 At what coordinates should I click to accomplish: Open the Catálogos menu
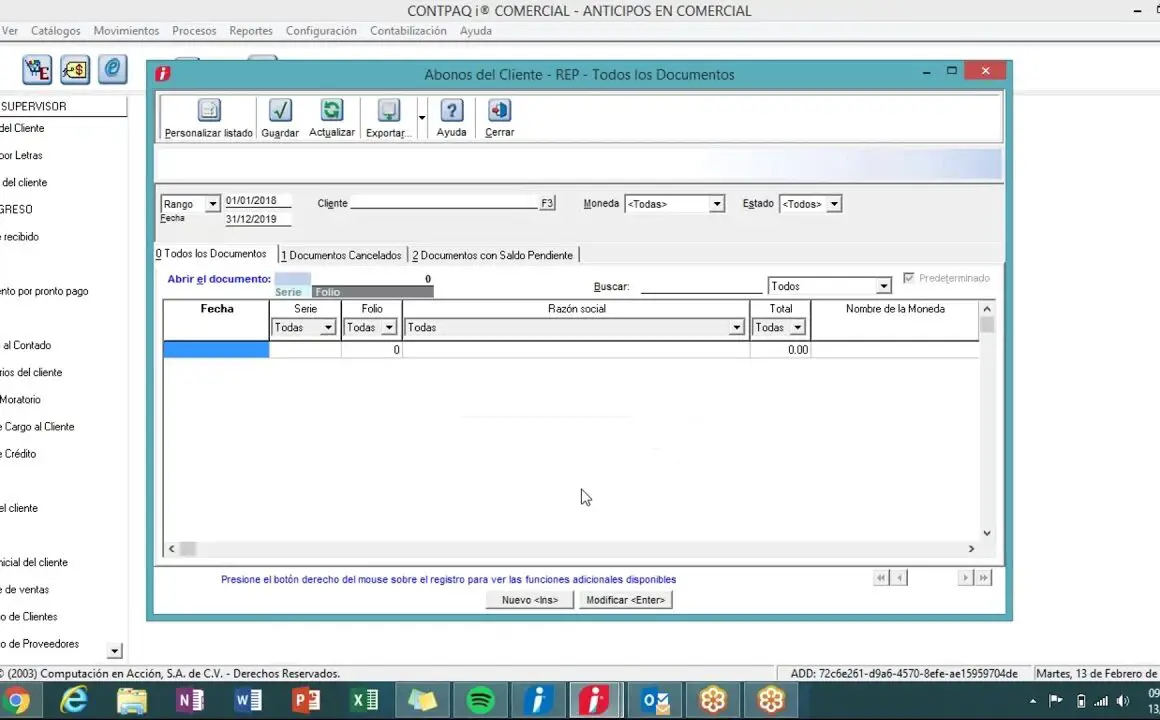(55, 31)
